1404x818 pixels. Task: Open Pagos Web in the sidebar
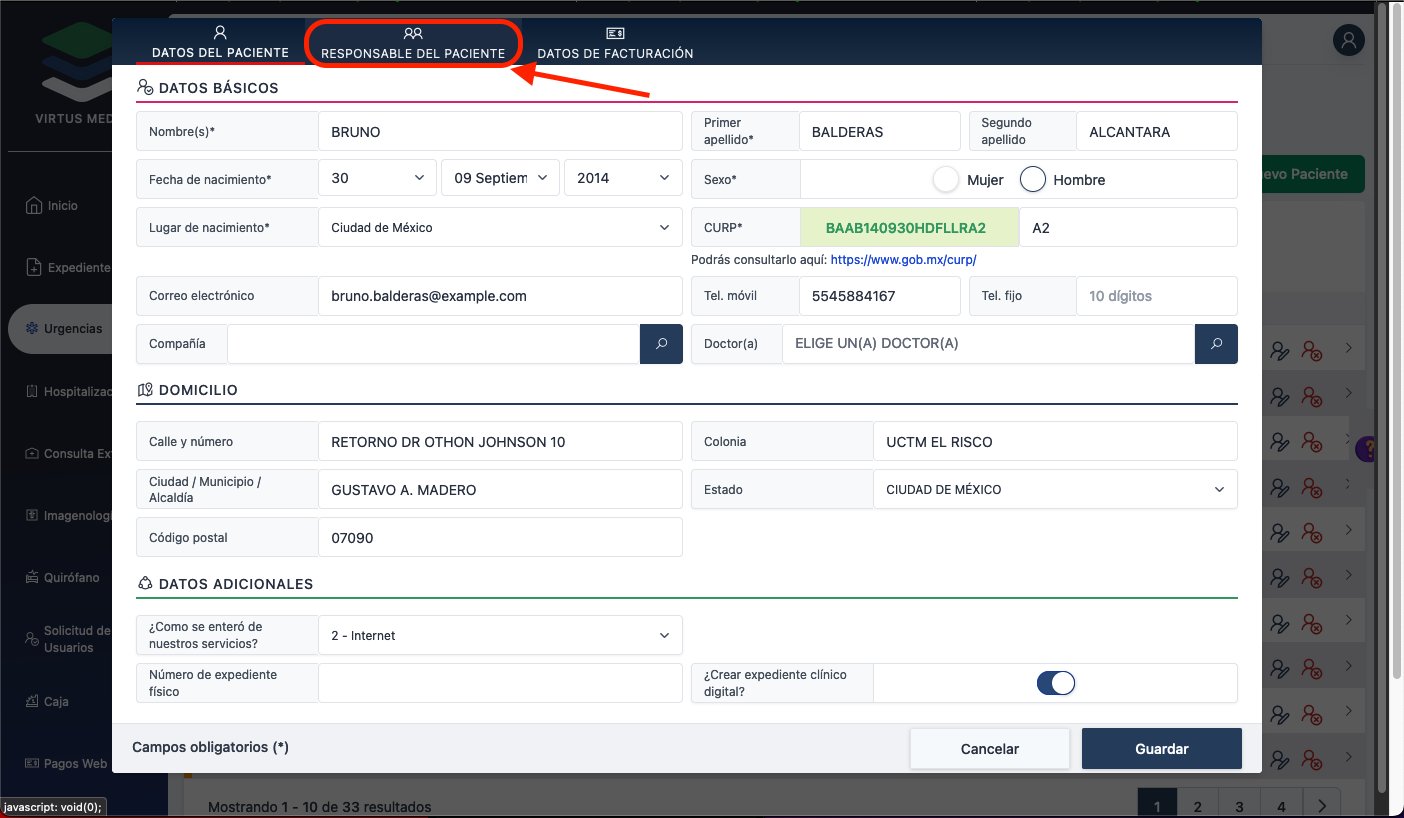click(x=75, y=764)
